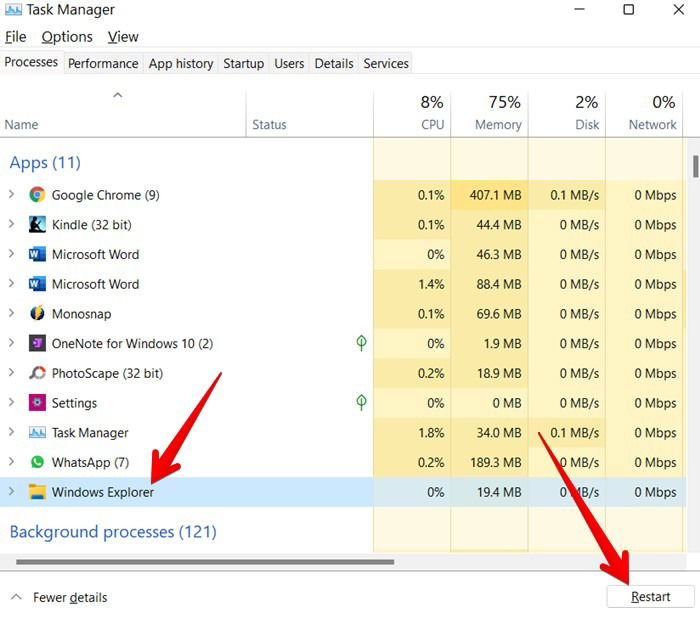Sort by the CPU column header
Viewport: 700px width, 618px height.
[x=412, y=113]
